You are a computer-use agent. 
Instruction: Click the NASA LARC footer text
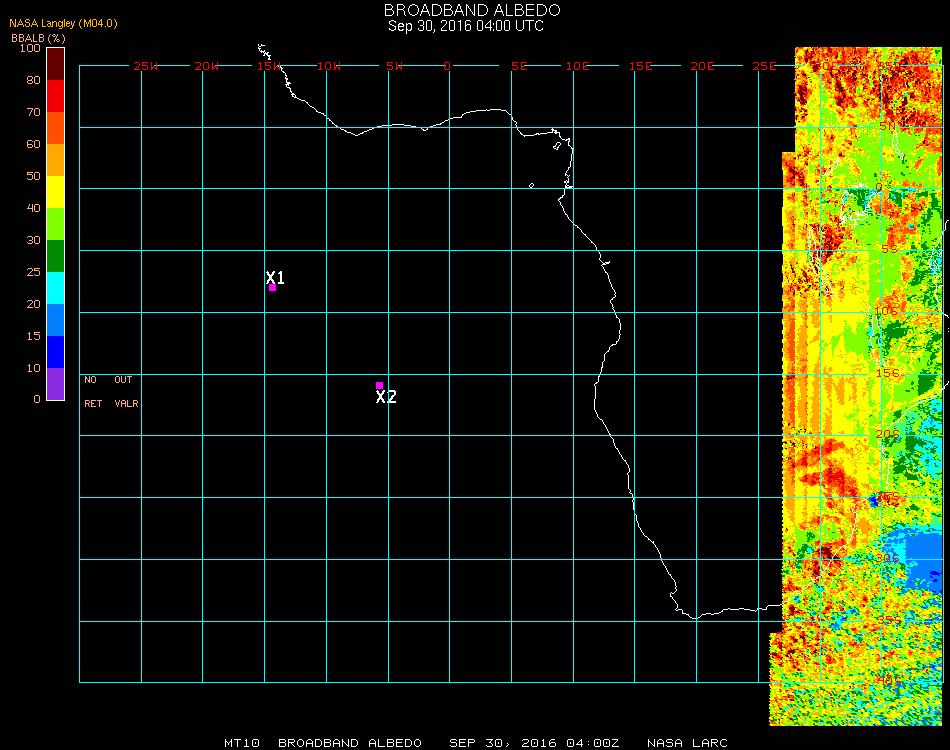pos(687,743)
